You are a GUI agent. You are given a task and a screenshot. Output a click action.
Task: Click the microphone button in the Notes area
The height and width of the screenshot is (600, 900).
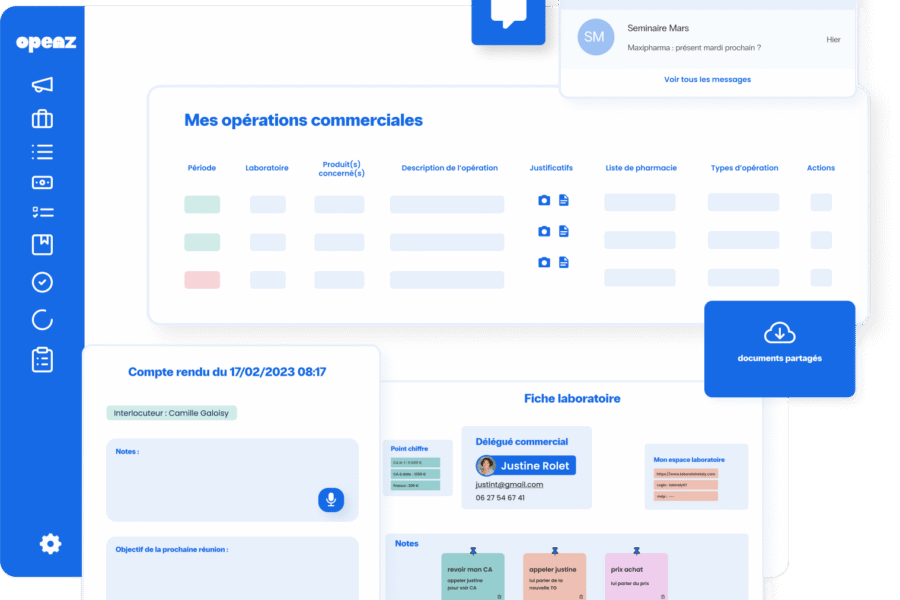[x=330, y=500]
